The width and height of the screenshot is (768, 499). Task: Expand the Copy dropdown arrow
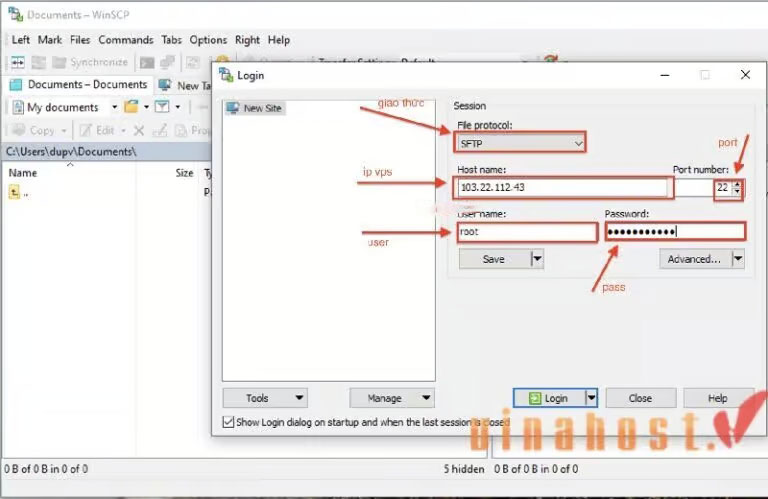[x=64, y=131]
